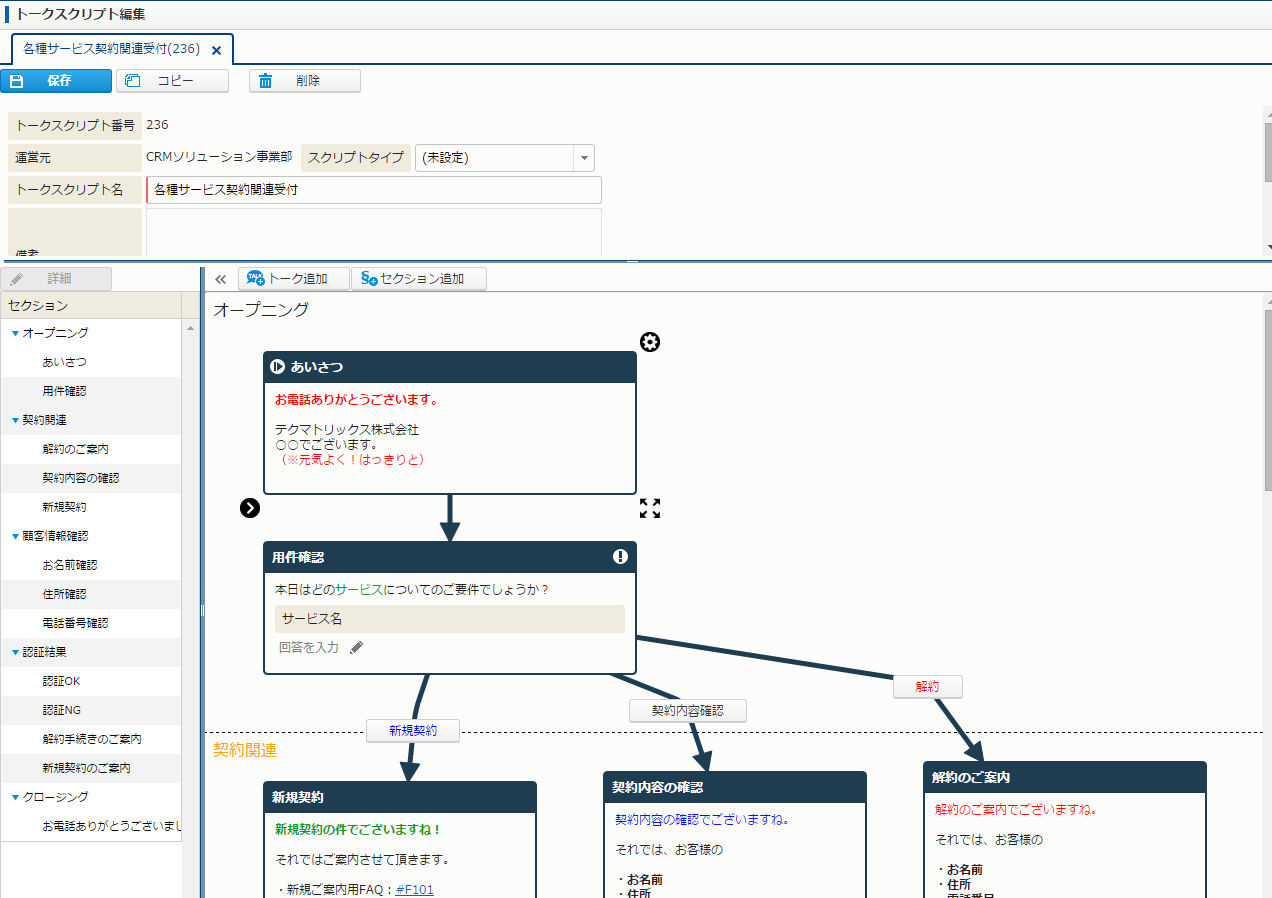Collapse the 顧客情報確認 tree section
The width and height of the screenshot is (1272, 898).
click(x=15, y=536)
